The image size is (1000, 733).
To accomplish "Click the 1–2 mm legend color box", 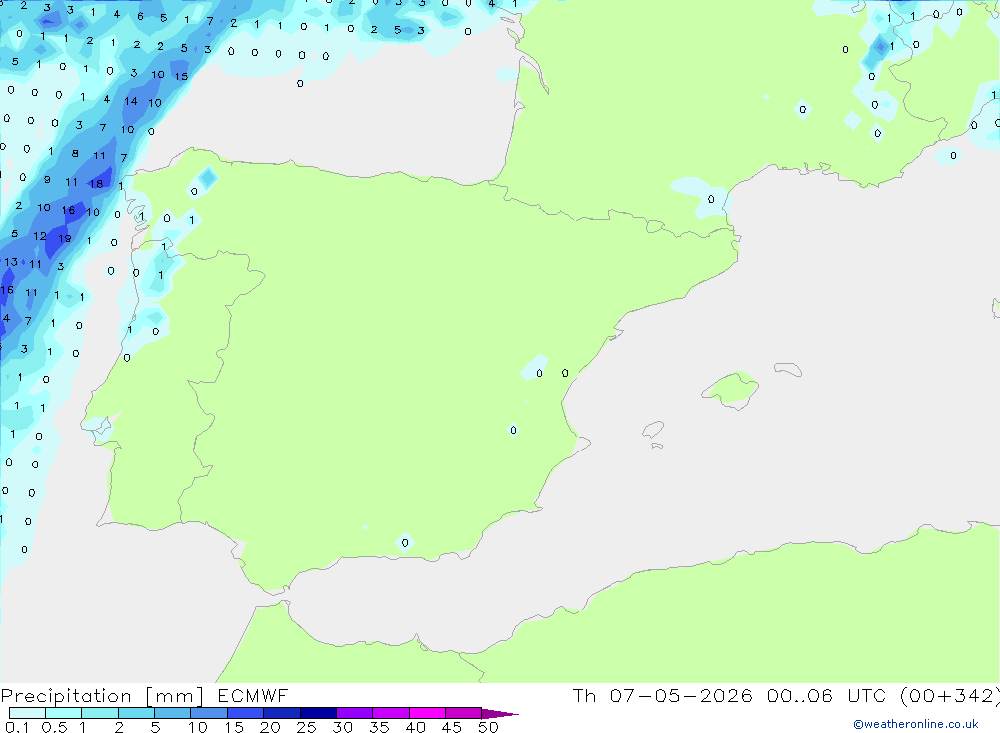I will pos(100,713).
